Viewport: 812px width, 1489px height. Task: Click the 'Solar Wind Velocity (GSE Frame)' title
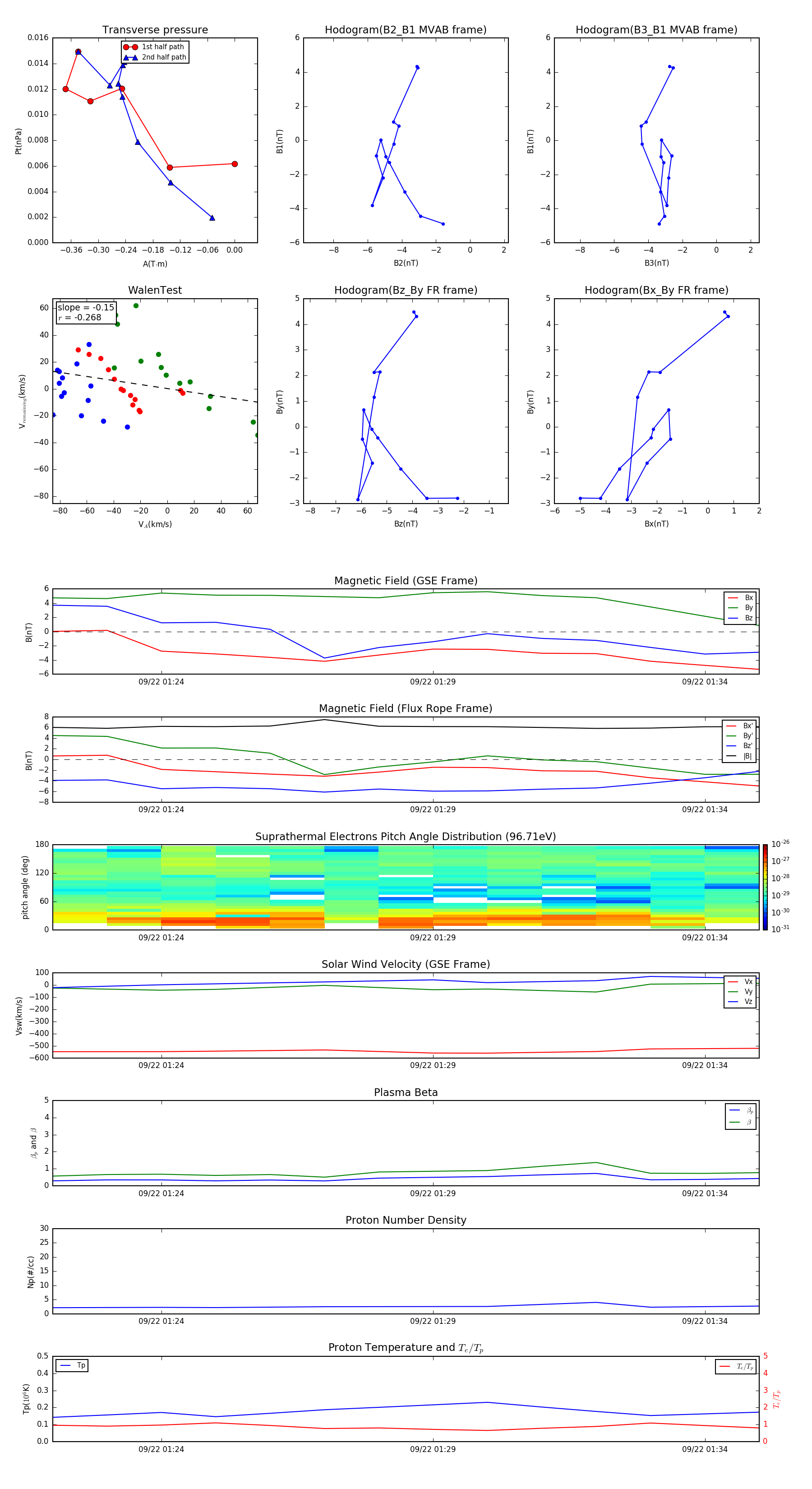406,965
